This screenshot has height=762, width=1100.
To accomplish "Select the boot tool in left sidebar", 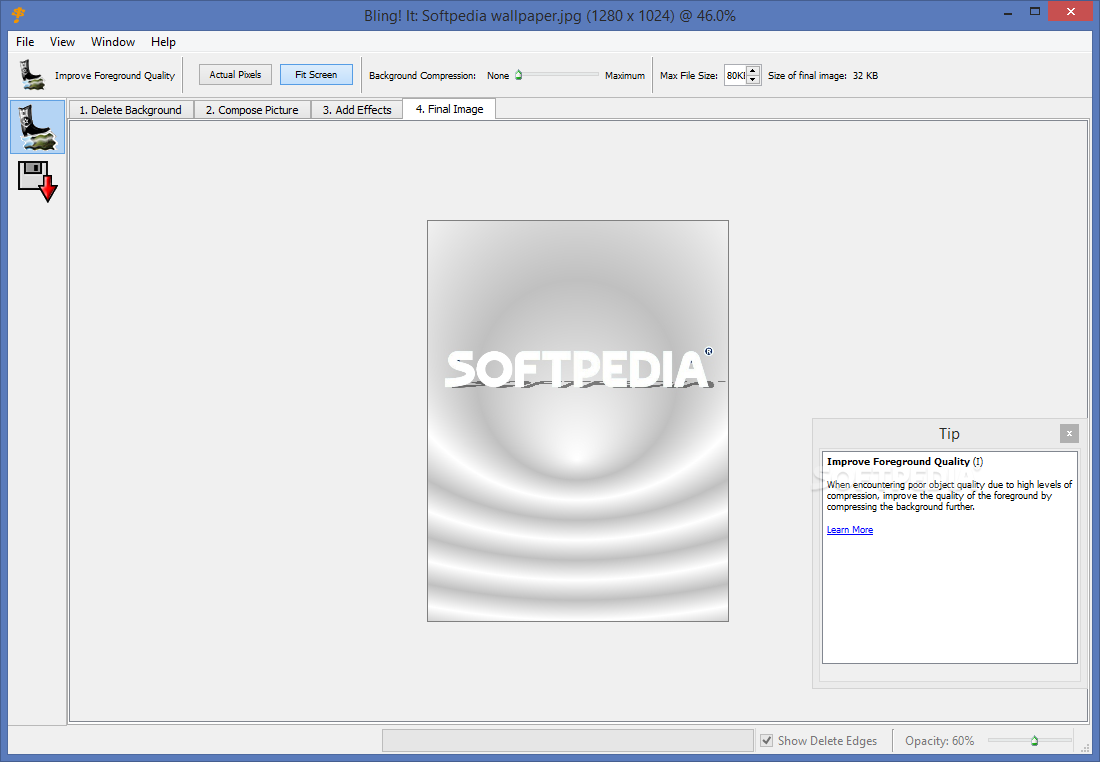I will point(37,127).
